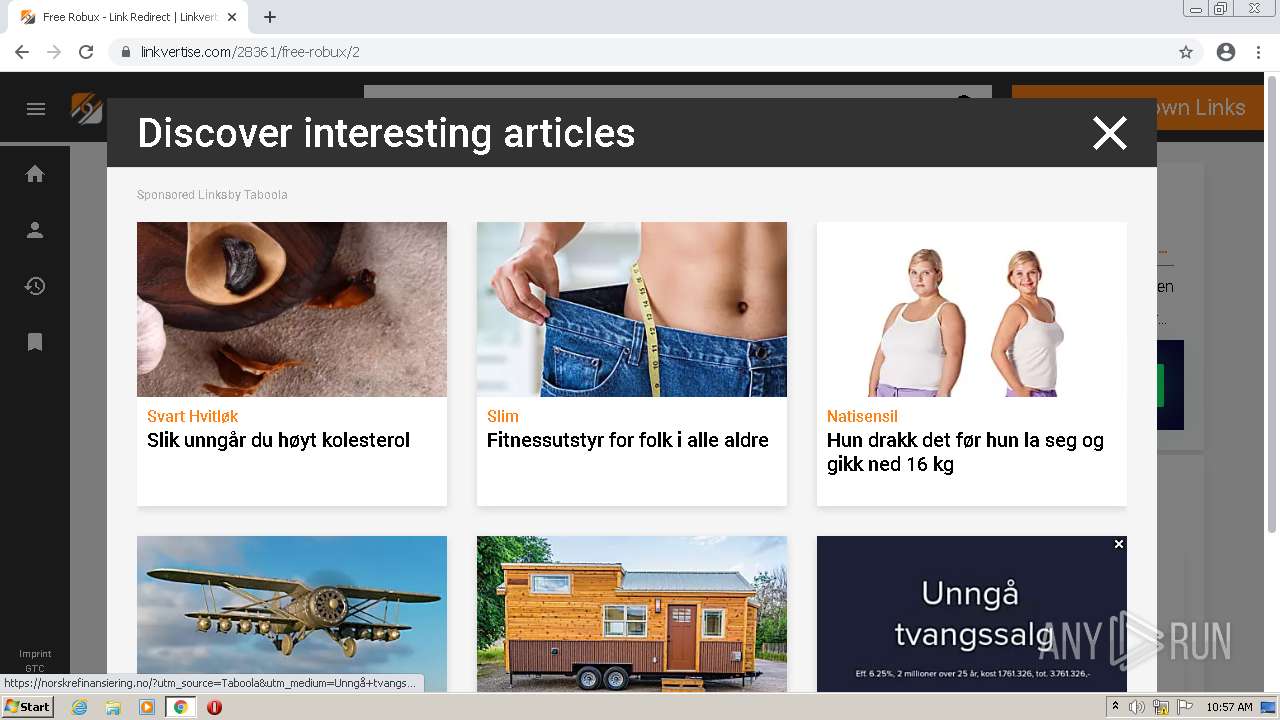
Task: Switch to Chrome in the taskbar
Action: (180, 707)
